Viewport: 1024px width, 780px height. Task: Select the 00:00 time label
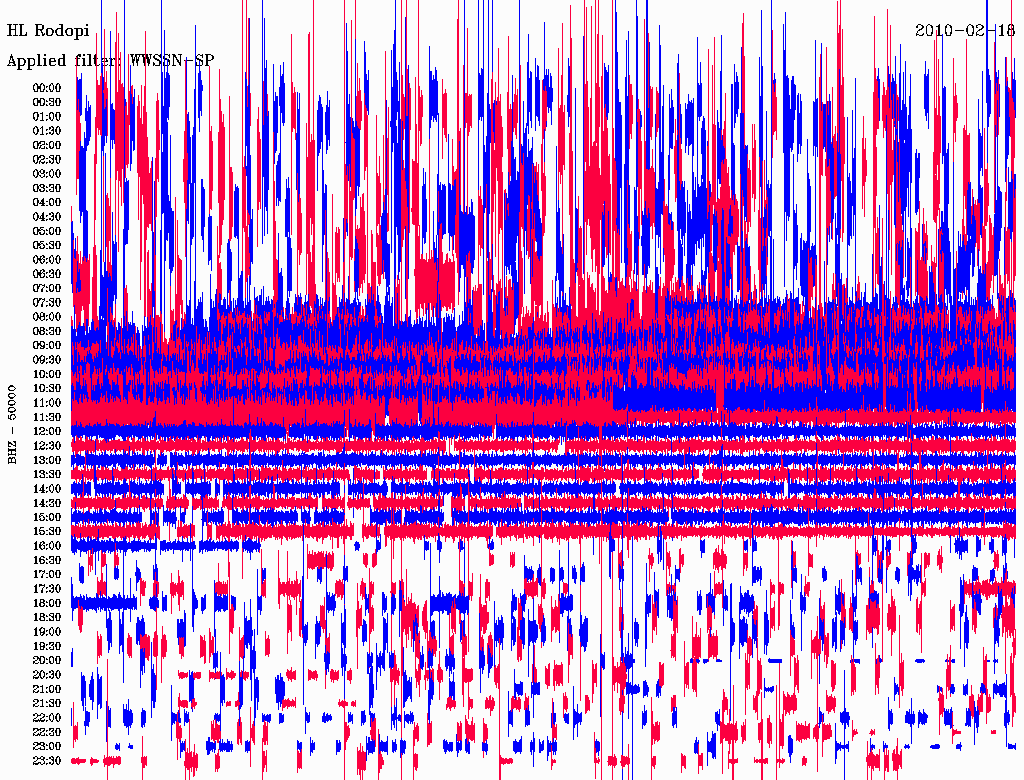(x=47, y=88)
